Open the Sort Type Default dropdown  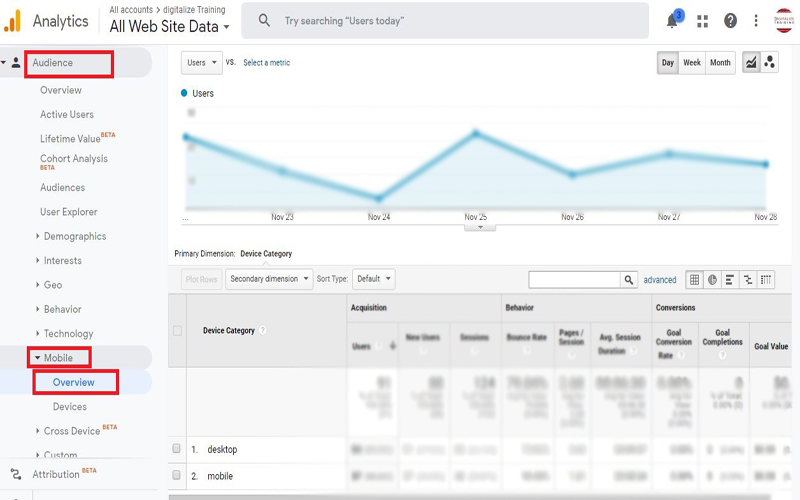[x=374, y=279]
